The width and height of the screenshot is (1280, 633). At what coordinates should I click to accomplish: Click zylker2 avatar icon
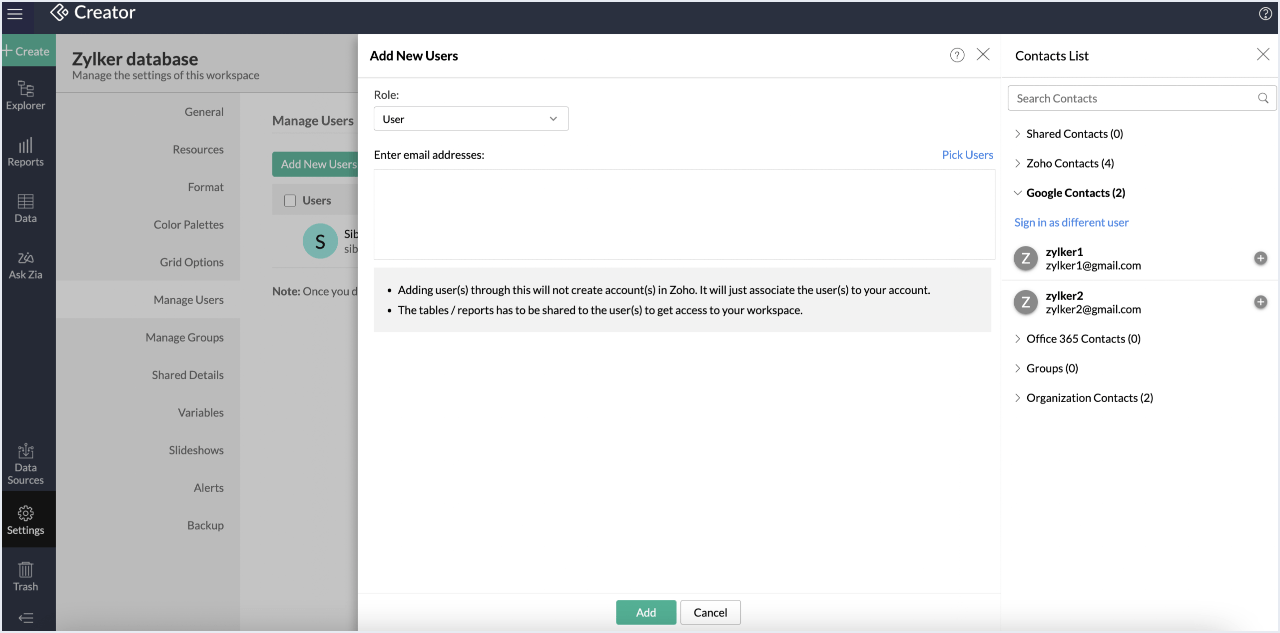pos(1025,302)
